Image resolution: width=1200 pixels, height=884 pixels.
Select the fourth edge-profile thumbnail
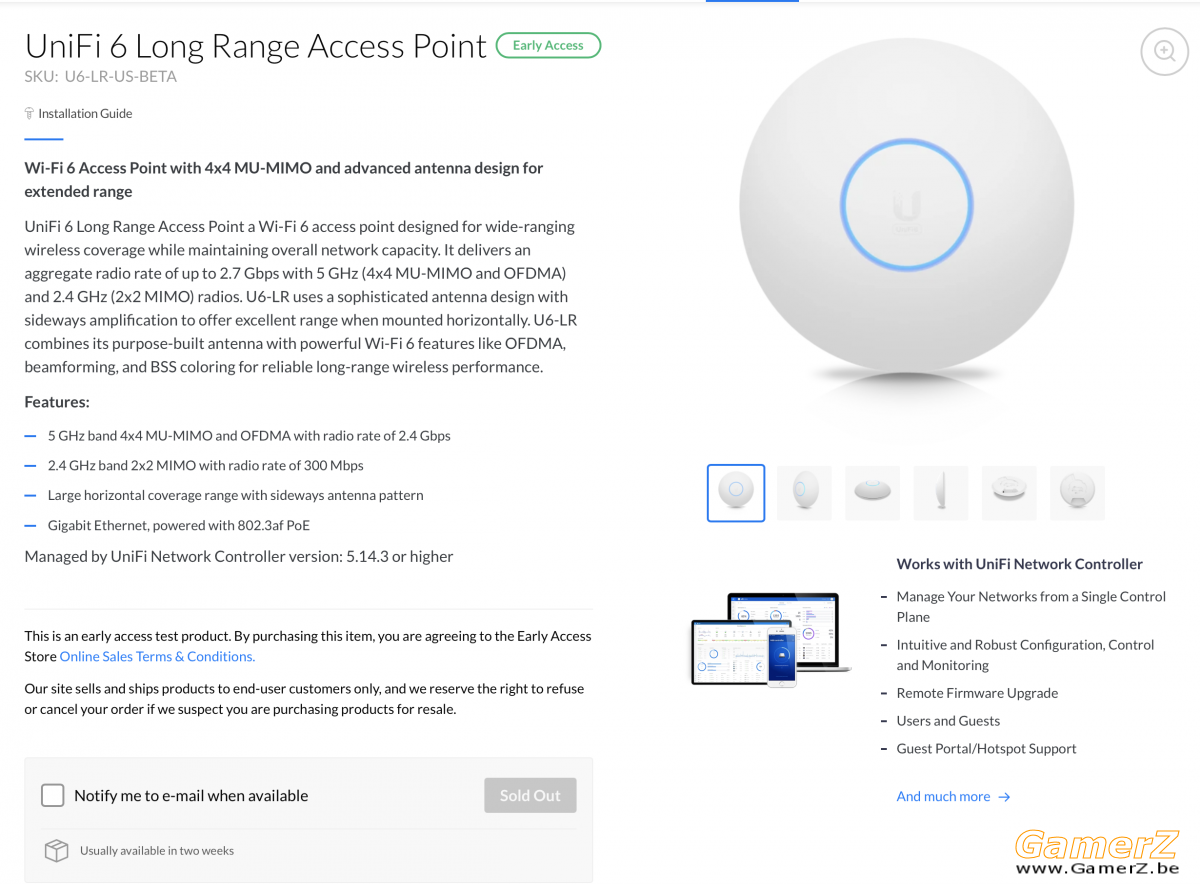941,493
